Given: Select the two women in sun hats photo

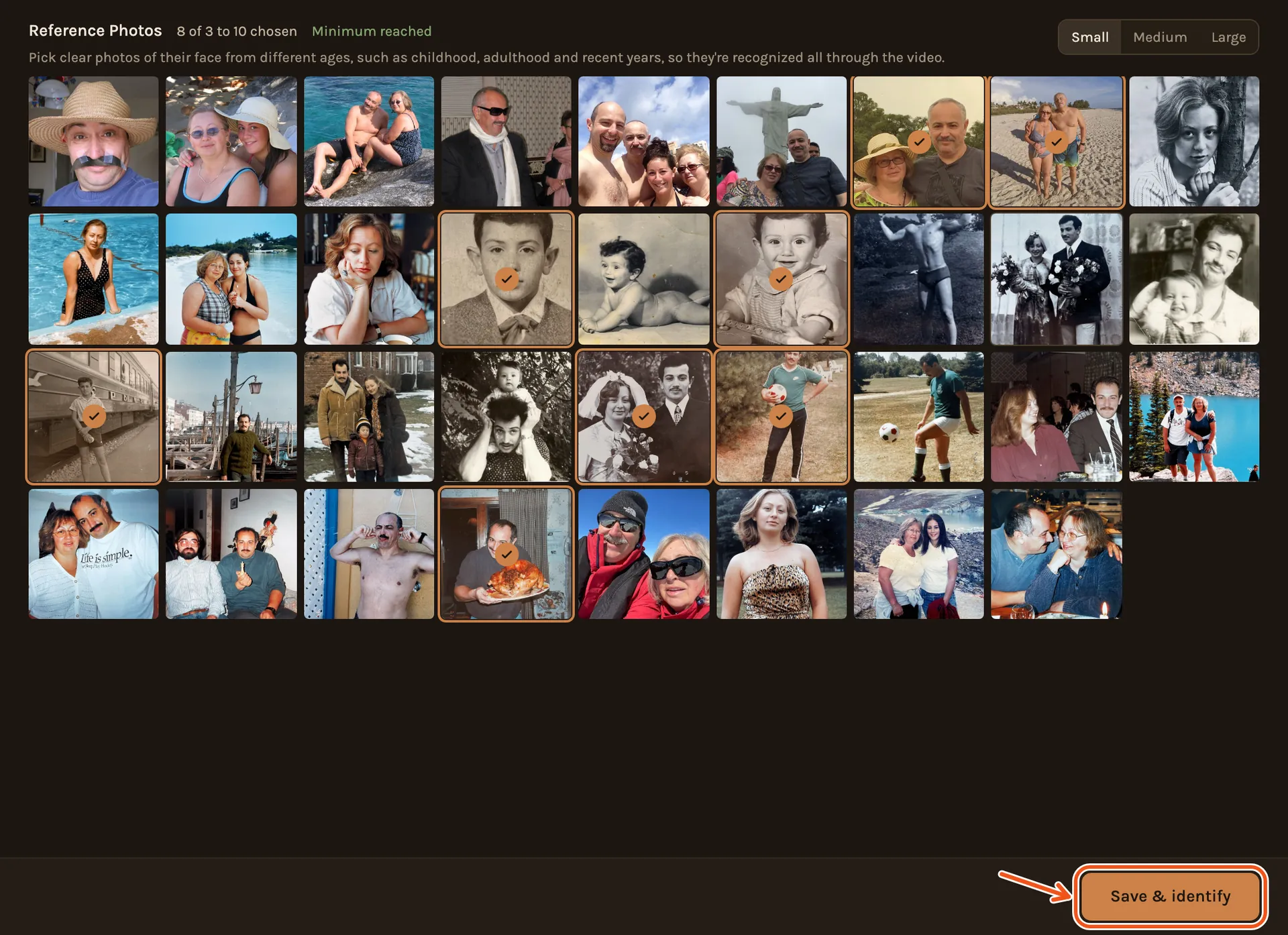Looking at the screenshot, I should pyautogui.click(x=231, y=142).
